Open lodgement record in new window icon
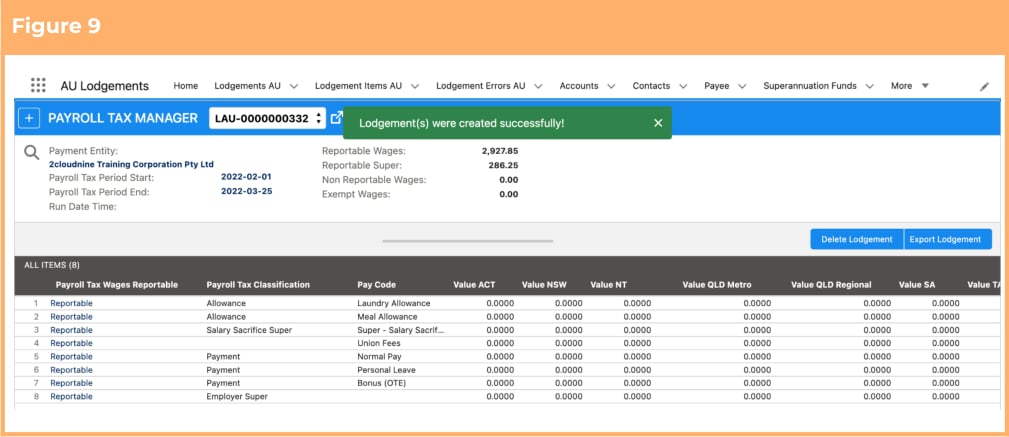Viewport: 1009px width, 437px height. pos(337,117)
